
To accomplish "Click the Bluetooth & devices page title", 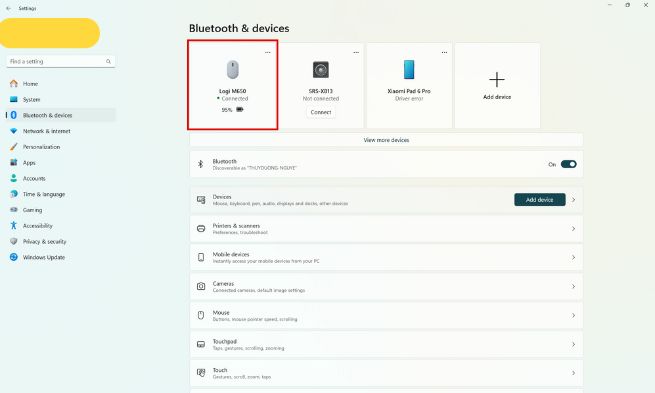I will click(239, 28).
